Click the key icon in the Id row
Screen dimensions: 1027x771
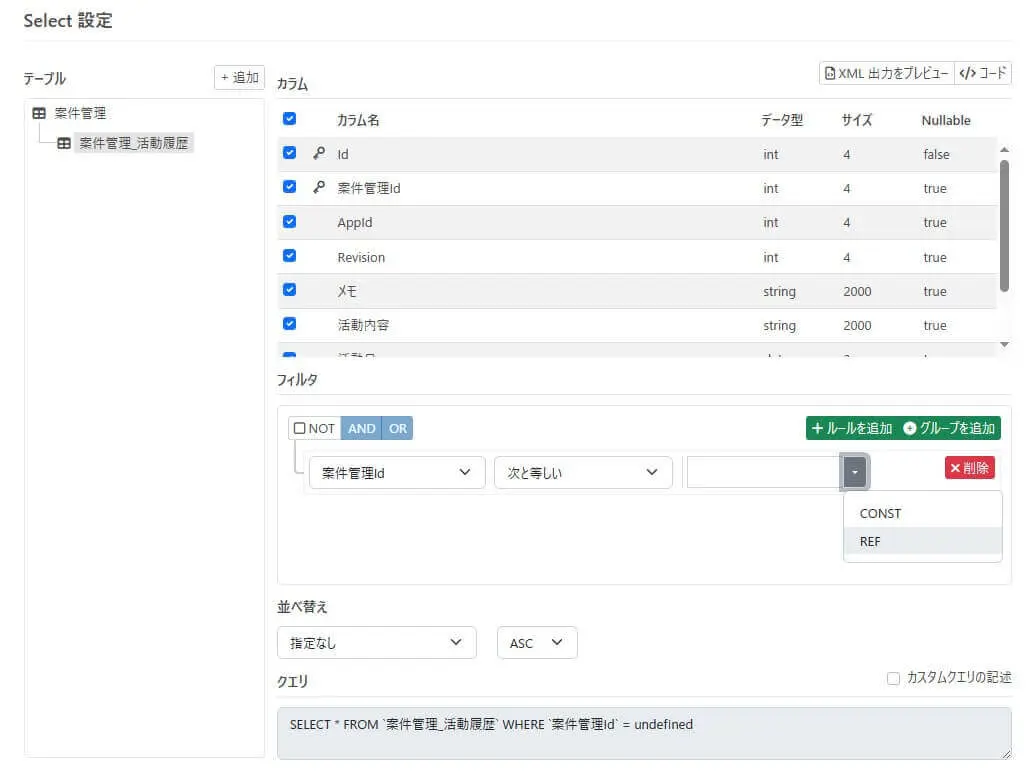coord(319,154)
